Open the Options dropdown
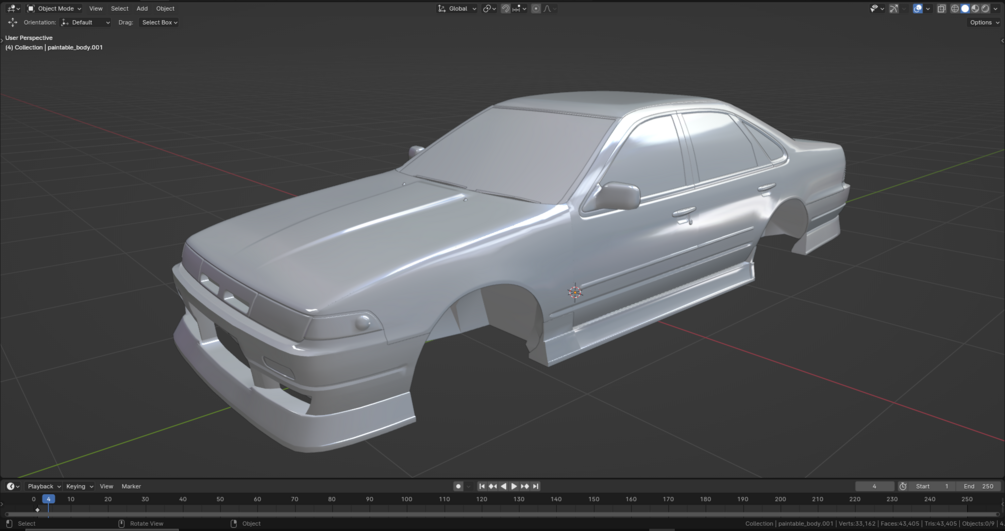The image size is (1005, 531). coord(984,22)
